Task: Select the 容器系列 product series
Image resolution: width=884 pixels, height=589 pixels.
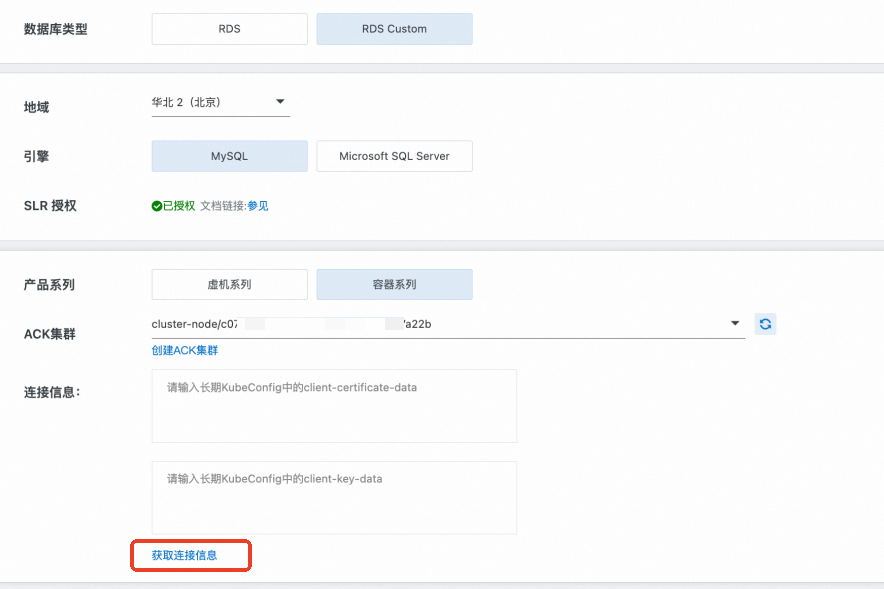Action: tap(394, 284)
